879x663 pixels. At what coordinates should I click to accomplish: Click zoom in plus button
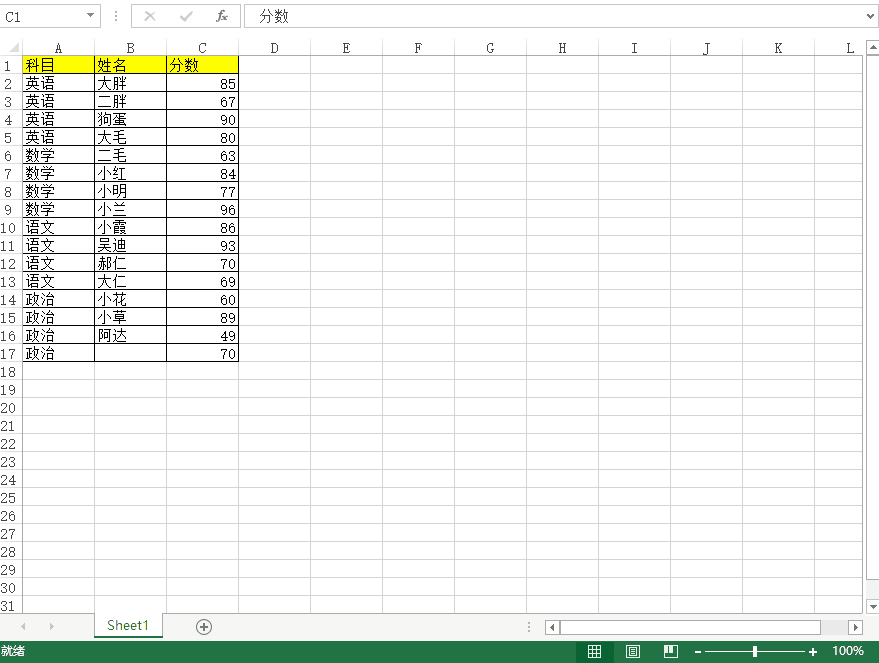point(813,652)
